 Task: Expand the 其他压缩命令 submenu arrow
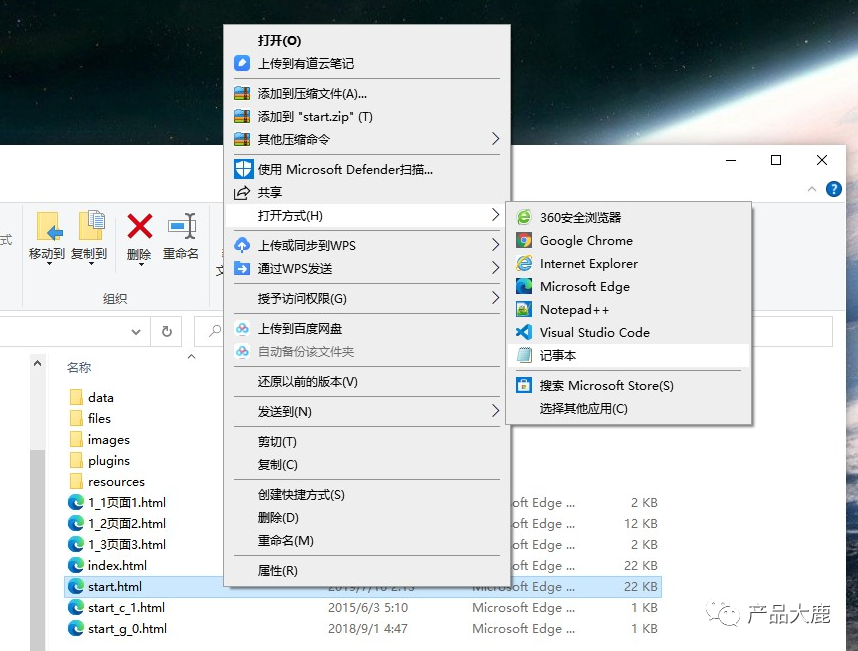click(495, 139)
